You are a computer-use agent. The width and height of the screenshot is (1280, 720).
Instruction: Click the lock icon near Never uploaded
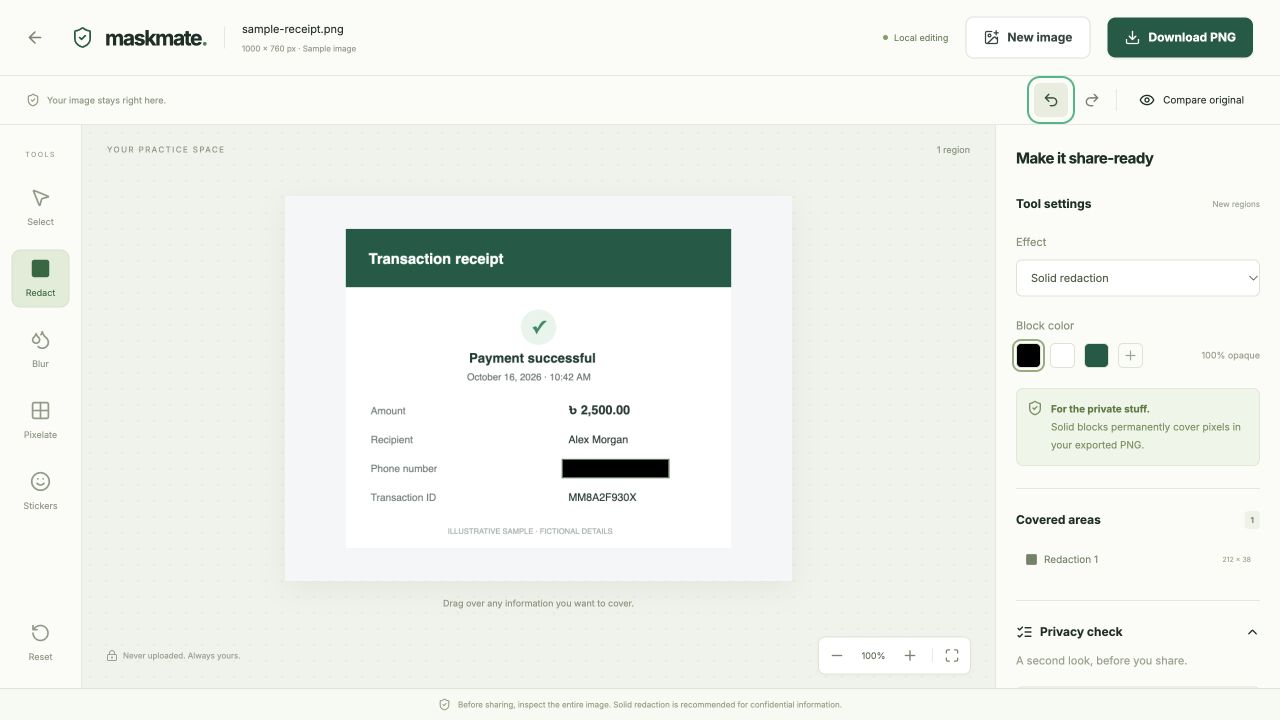[112, 656]
